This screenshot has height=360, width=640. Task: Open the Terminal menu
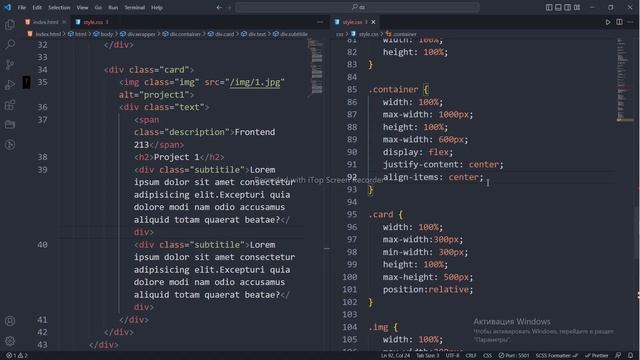pyautogui.click(x=135, y=7)
